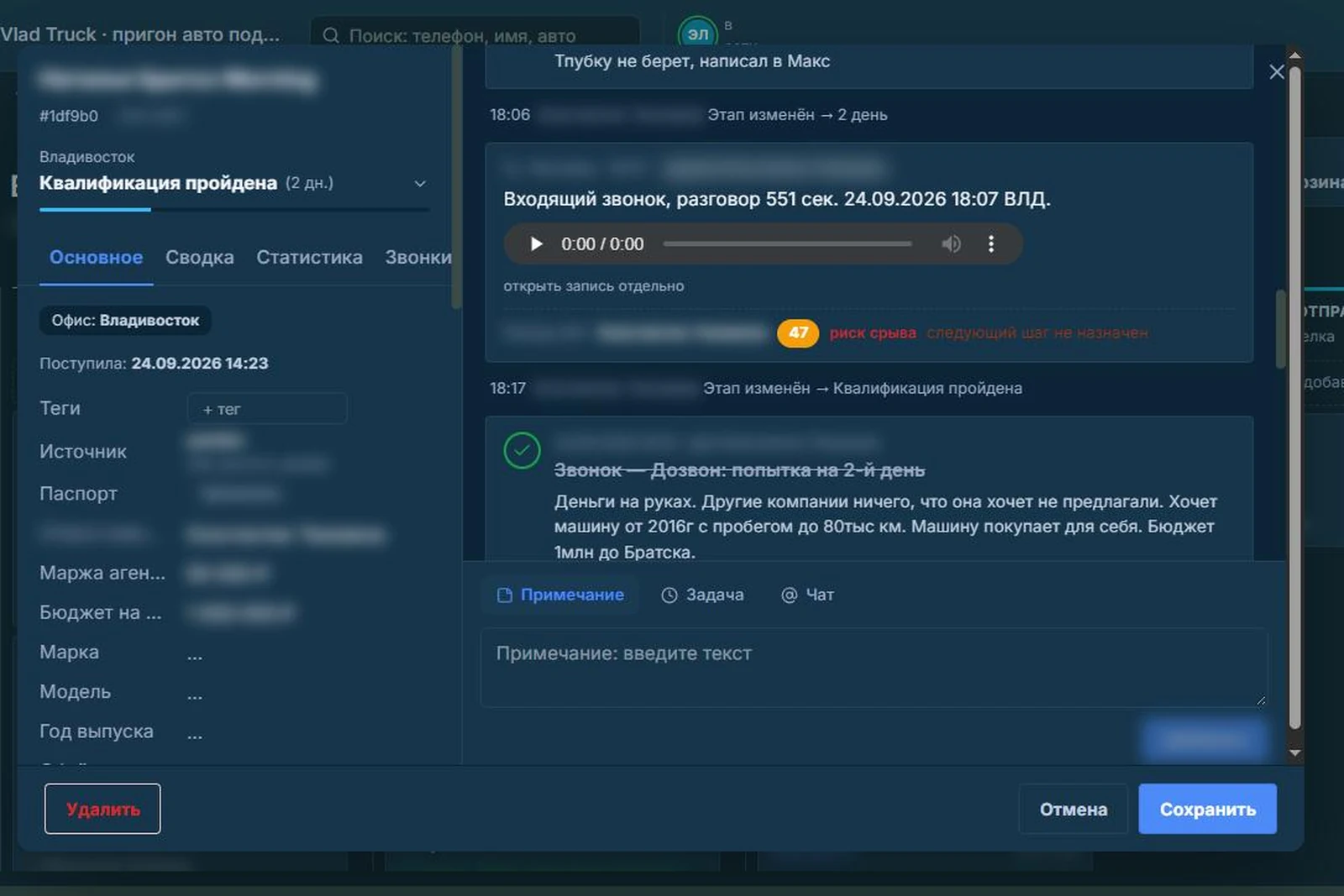Switch to Задача task mode
The width and height of the screenshot is (1344, 896).
tap(702, 595)
